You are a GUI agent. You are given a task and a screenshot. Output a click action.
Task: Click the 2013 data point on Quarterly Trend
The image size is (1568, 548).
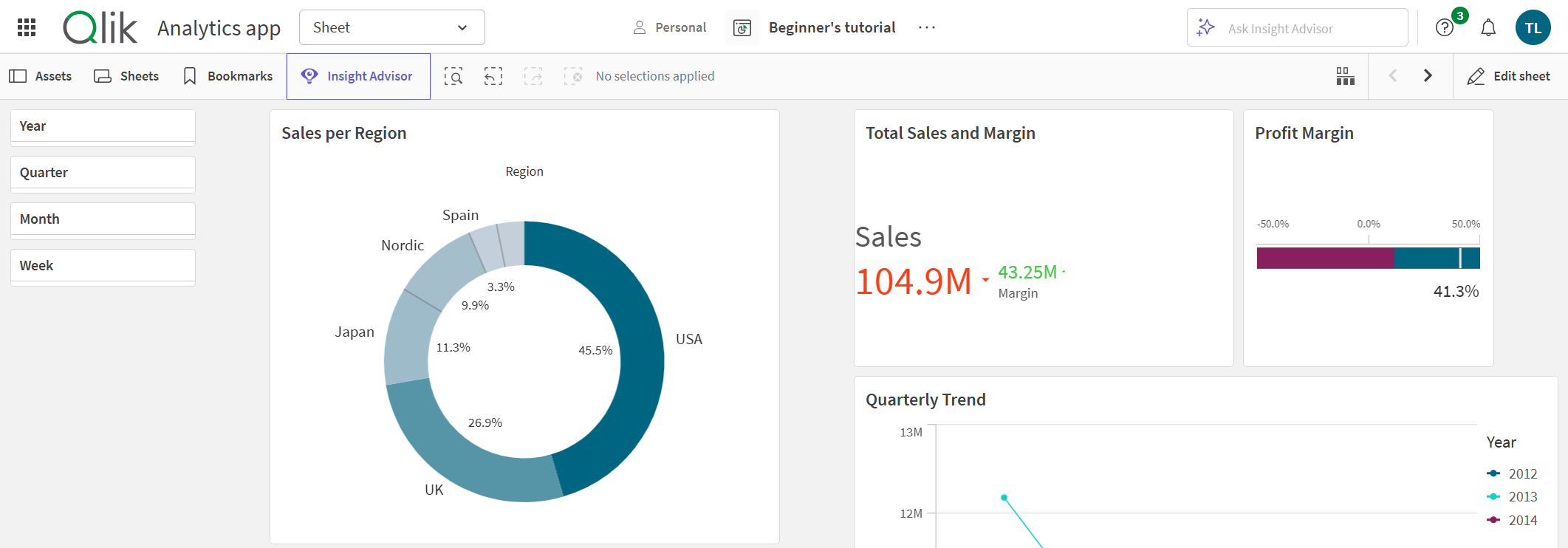pyautogui.click(x=1004, y=498)
